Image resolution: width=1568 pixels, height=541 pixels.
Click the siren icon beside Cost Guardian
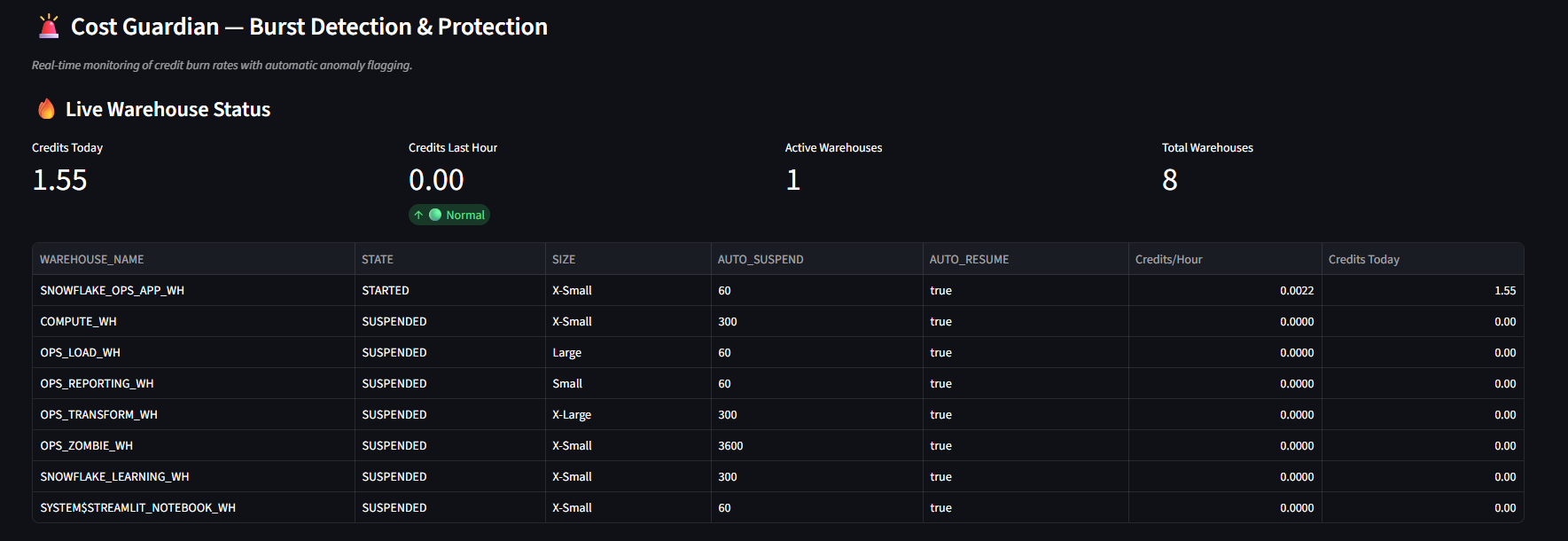[49, 27]
